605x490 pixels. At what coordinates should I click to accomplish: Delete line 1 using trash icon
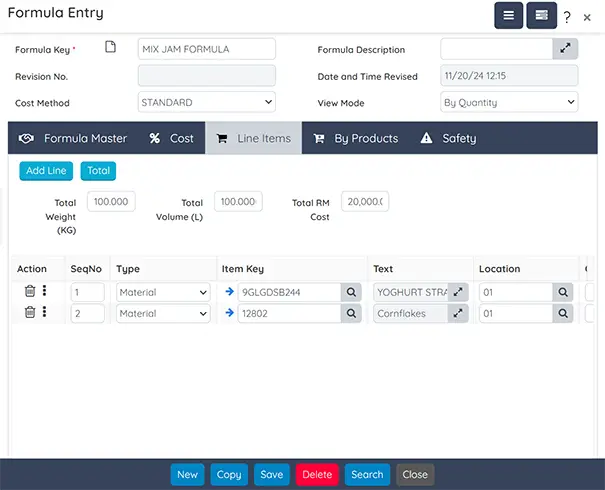click(30, 292)
